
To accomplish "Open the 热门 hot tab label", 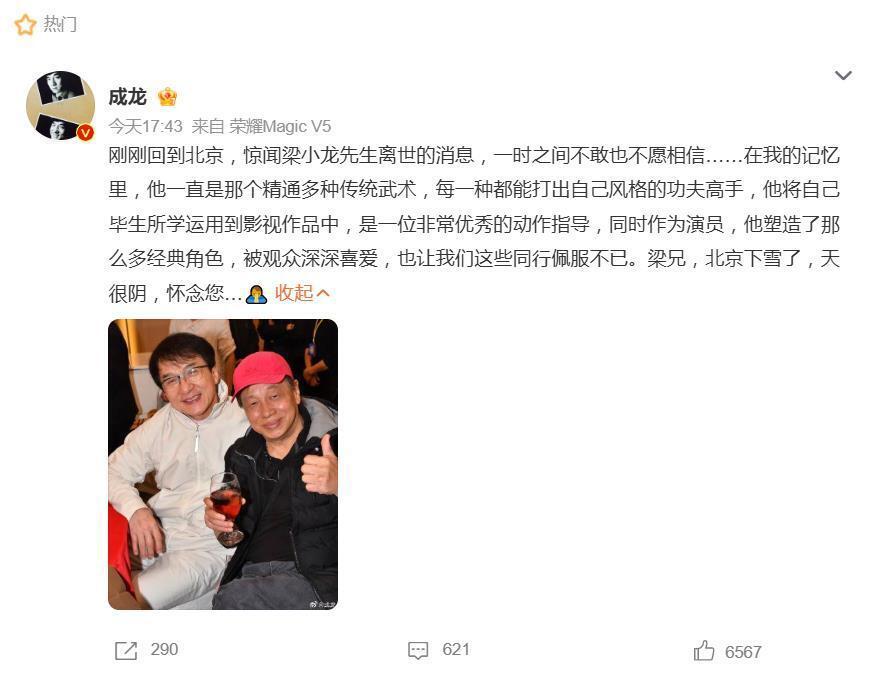I will [x=60, y=24].
